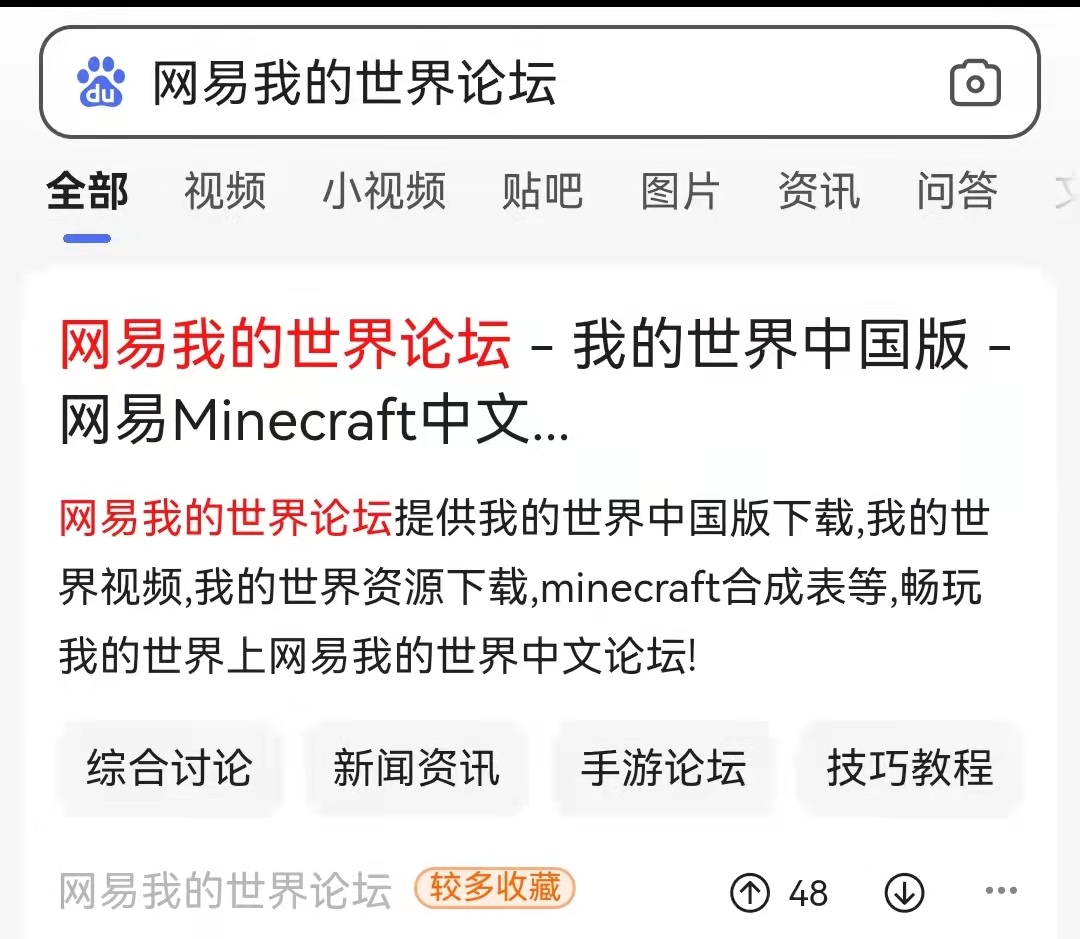Open the 手游论坛 sublink button
Viewport: 1080px width, 939px height.
click(663, 767)
